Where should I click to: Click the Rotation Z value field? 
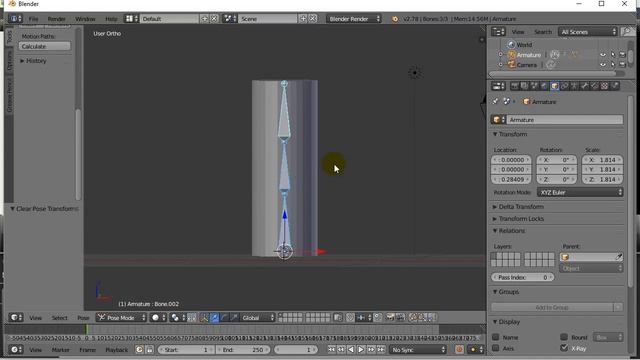click(x=557, y=179)
